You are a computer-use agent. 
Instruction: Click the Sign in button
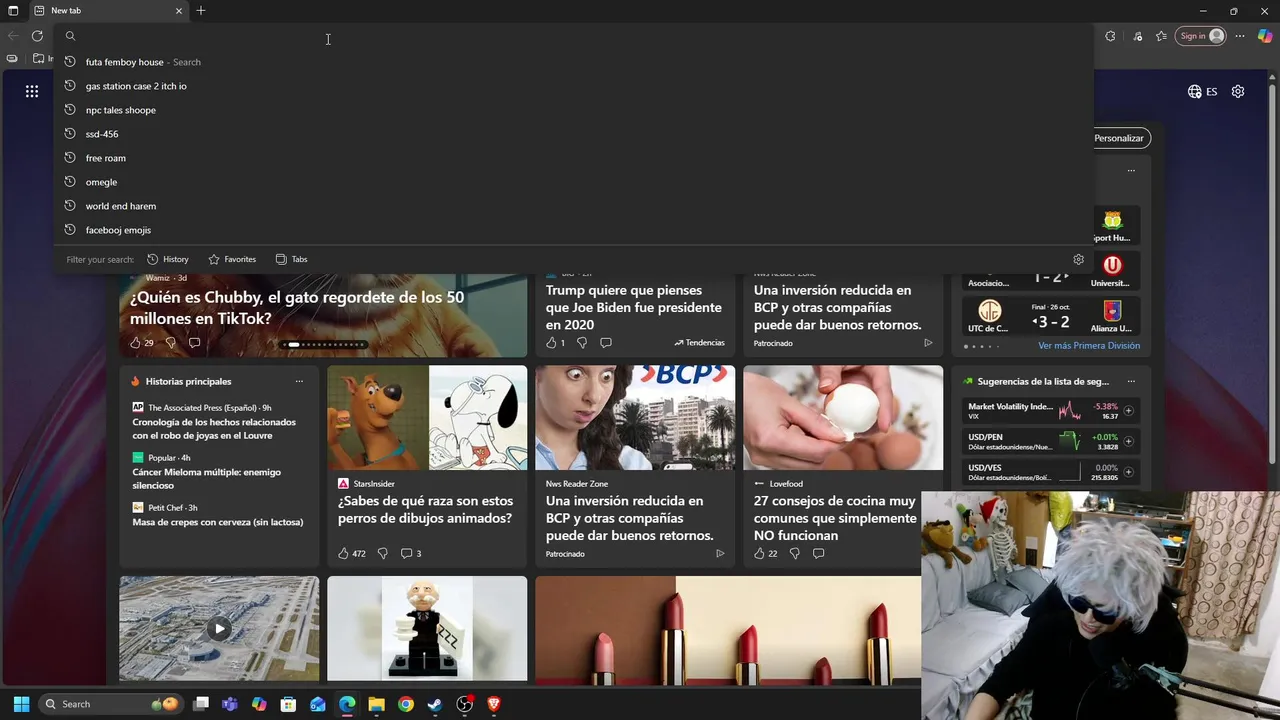tap(1201, 36)
